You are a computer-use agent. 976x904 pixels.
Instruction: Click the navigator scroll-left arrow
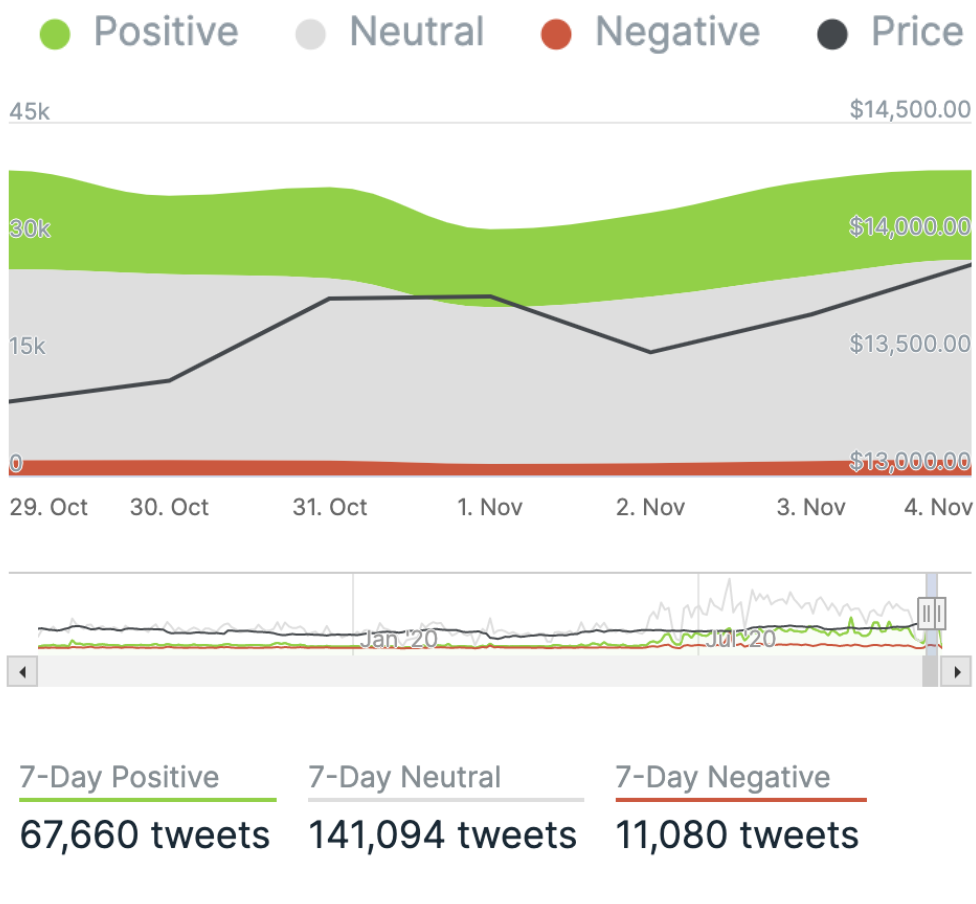(21, 672)
